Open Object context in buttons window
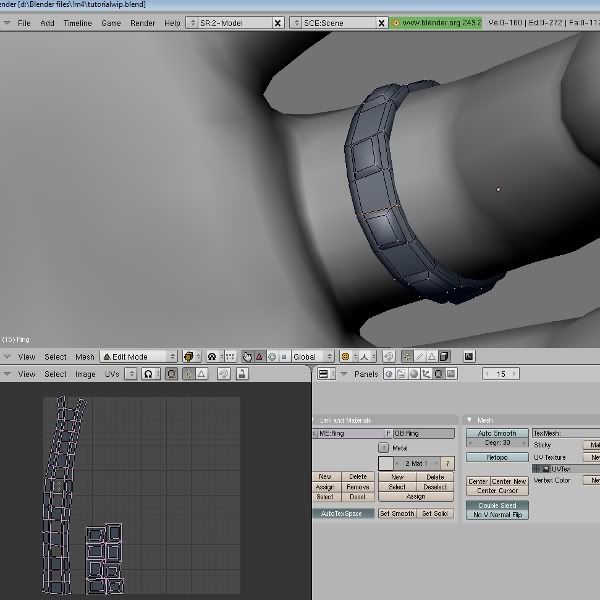 (x=426, y=374)
